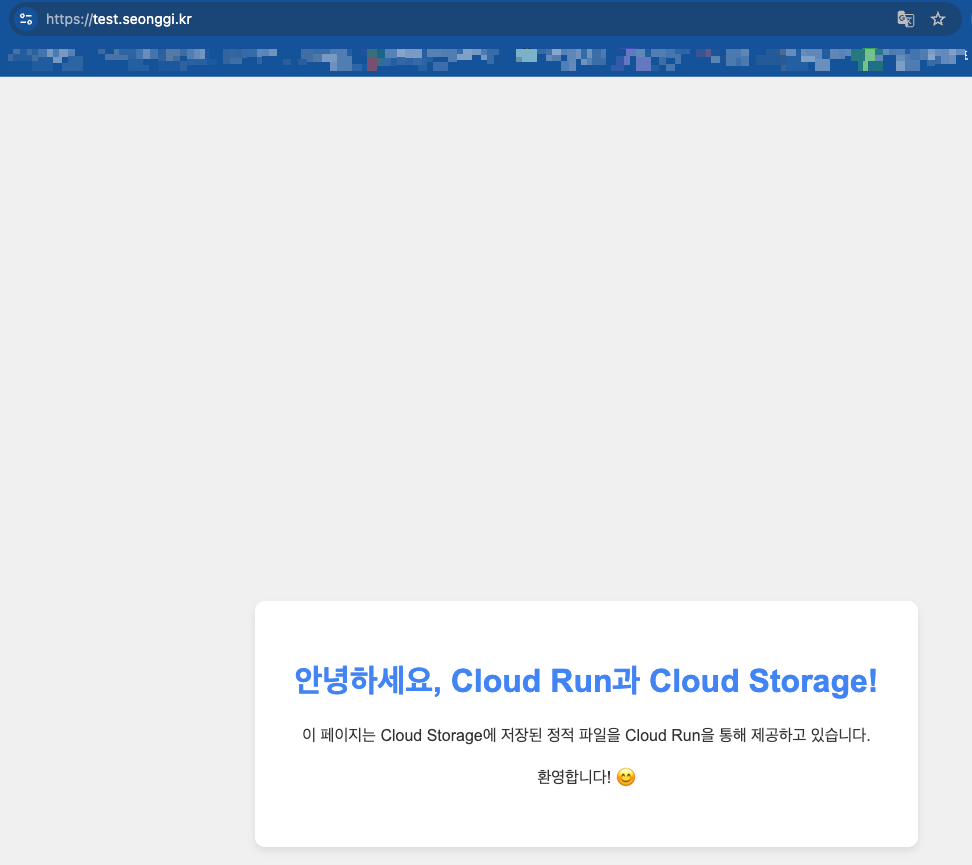This screenshot has width=972, height=865.
Task: Click the translate page icon
Action: [906, 19]
